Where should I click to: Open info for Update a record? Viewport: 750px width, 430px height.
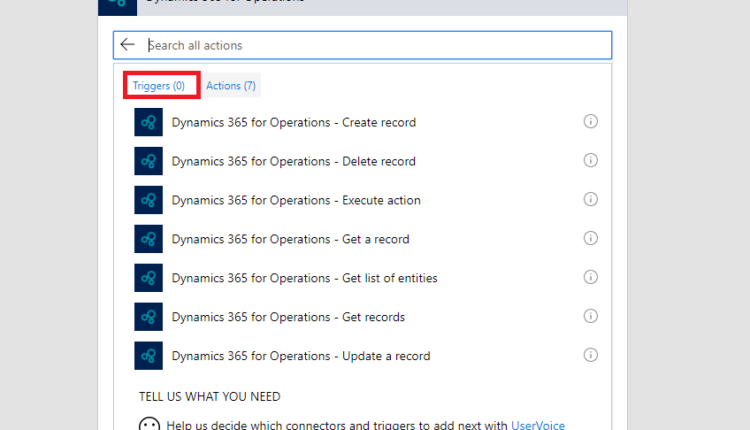pyautogui.click(x=590, y=355)
